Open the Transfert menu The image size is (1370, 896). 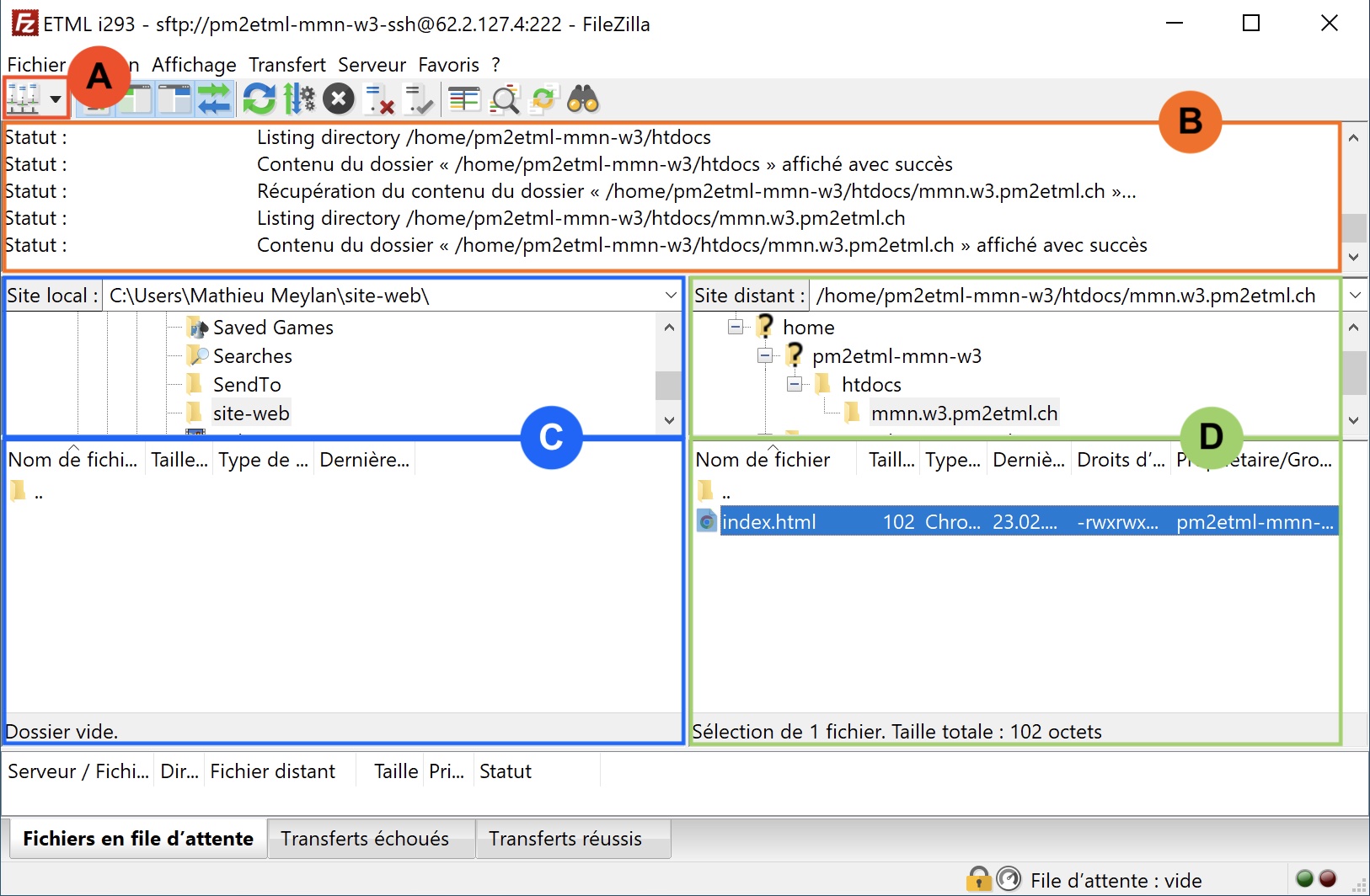tap(287, 65)
